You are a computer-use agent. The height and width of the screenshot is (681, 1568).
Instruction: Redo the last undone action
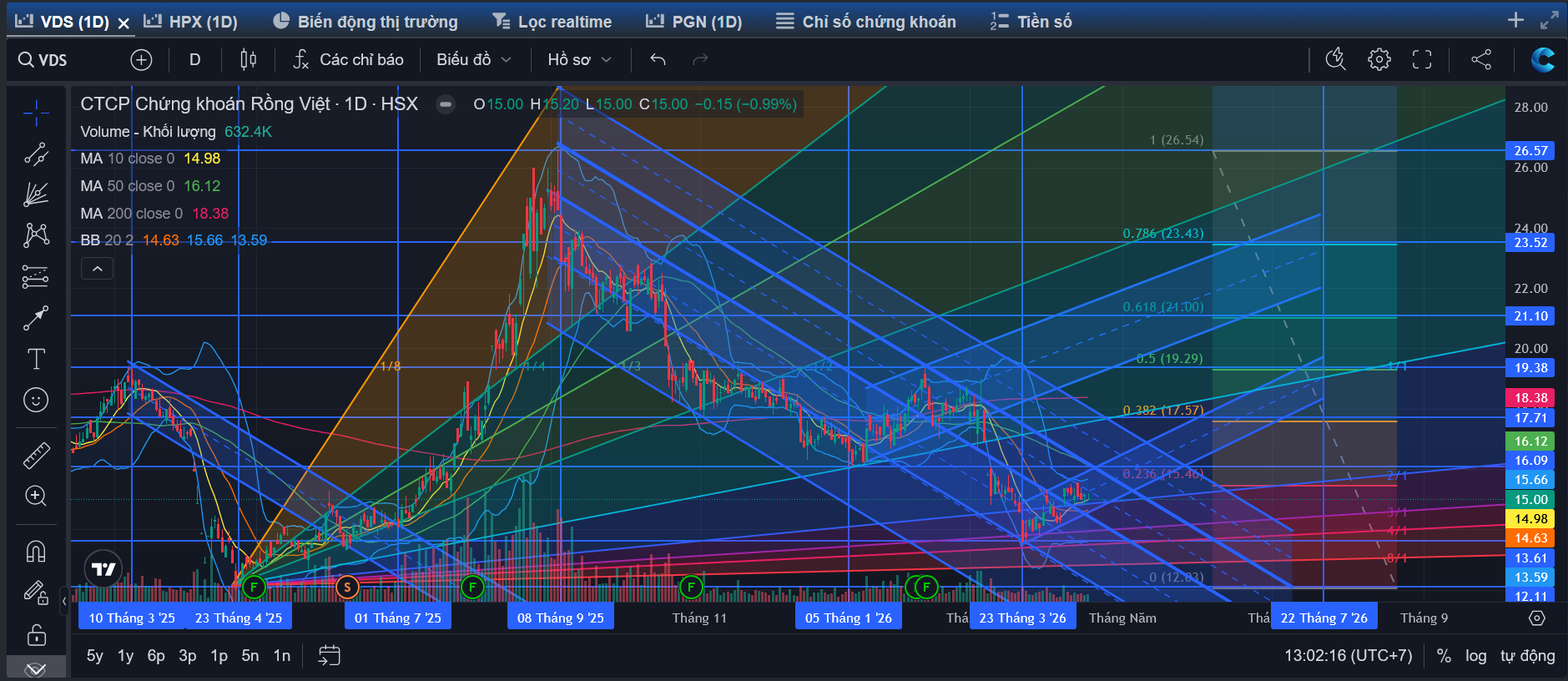point(700,59)
